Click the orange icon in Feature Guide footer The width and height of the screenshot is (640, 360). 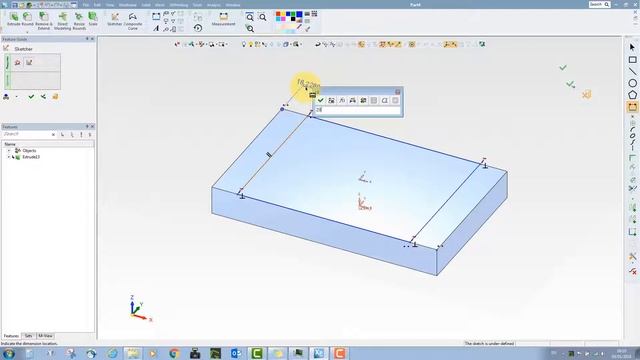[x=55, y=97]
